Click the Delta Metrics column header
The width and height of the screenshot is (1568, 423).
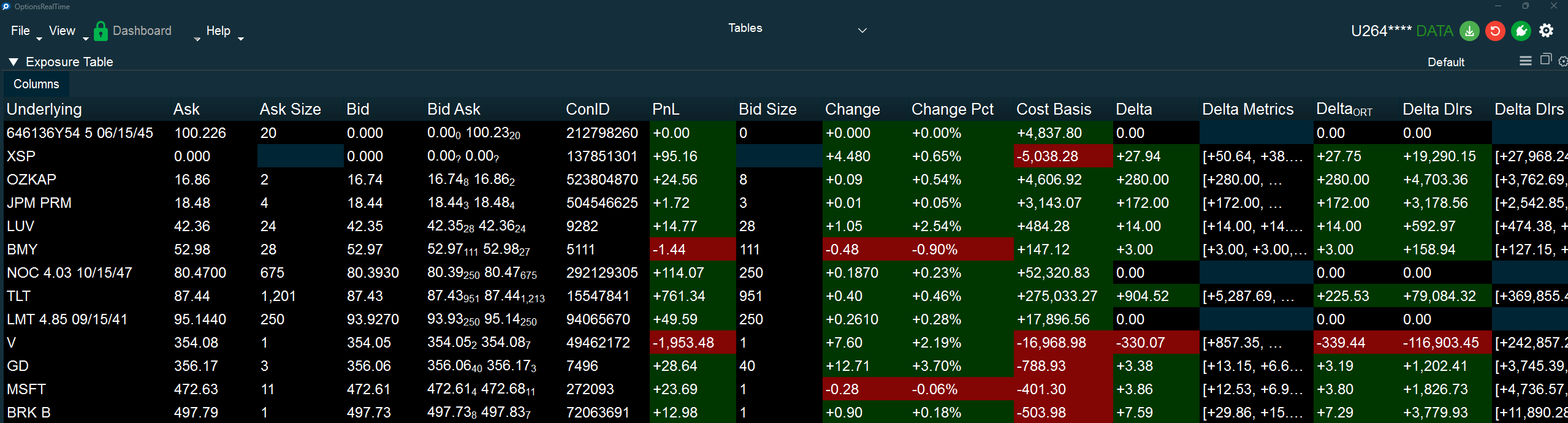click(x=1248, y=109)
